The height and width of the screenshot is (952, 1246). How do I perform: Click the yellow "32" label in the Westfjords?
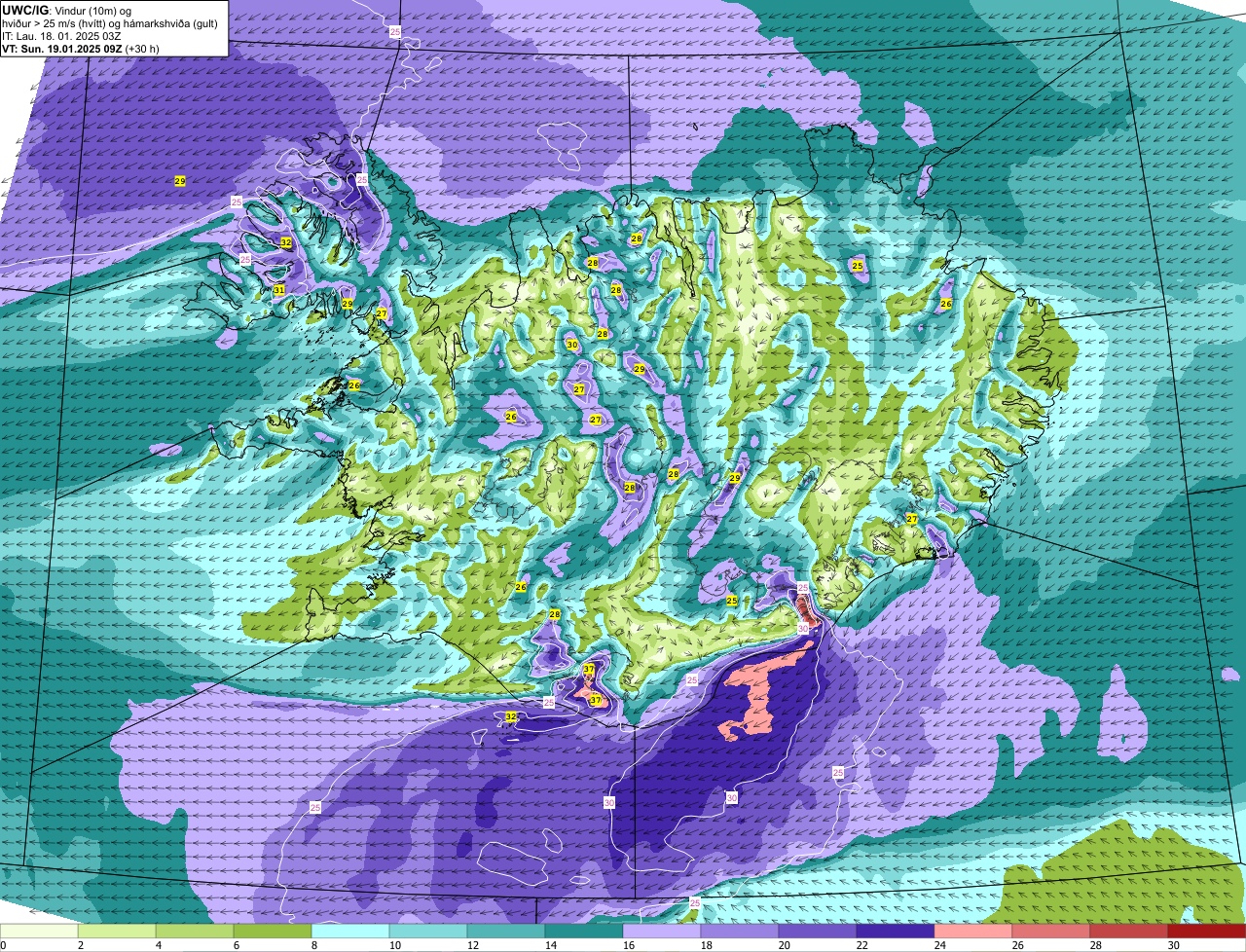point(285,242)
